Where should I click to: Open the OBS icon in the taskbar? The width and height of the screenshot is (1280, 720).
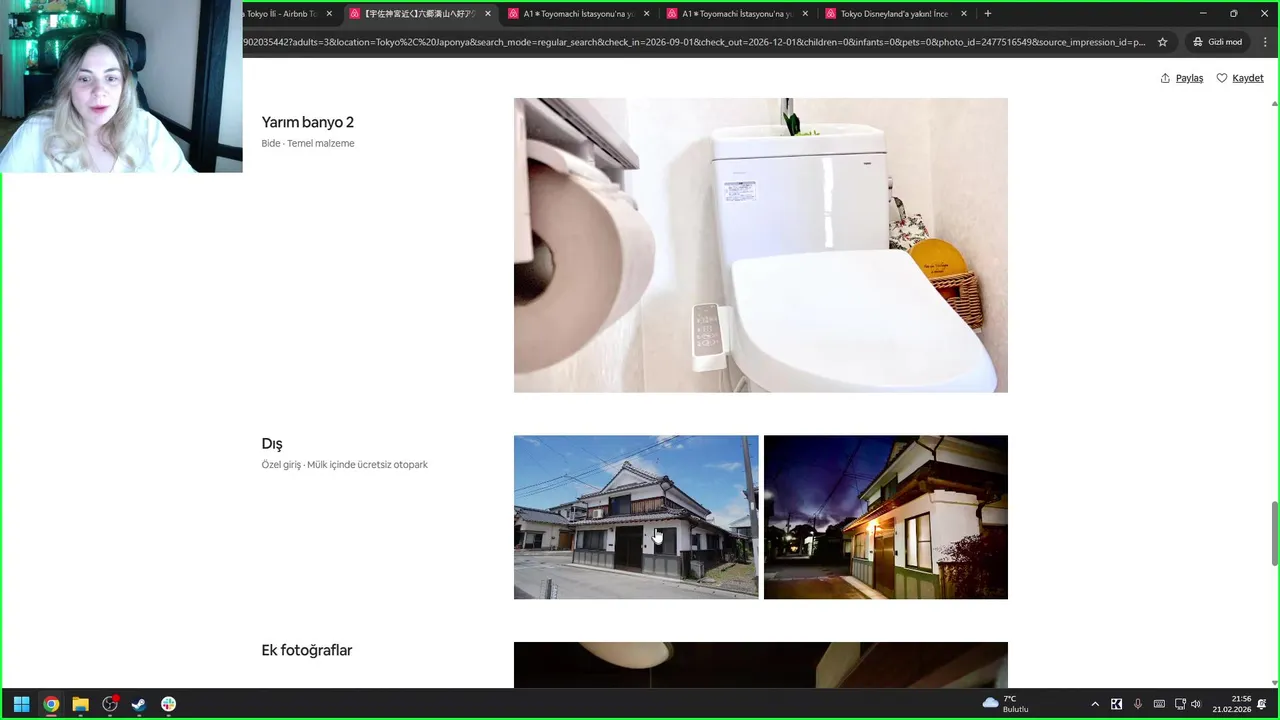click(110, 704)
